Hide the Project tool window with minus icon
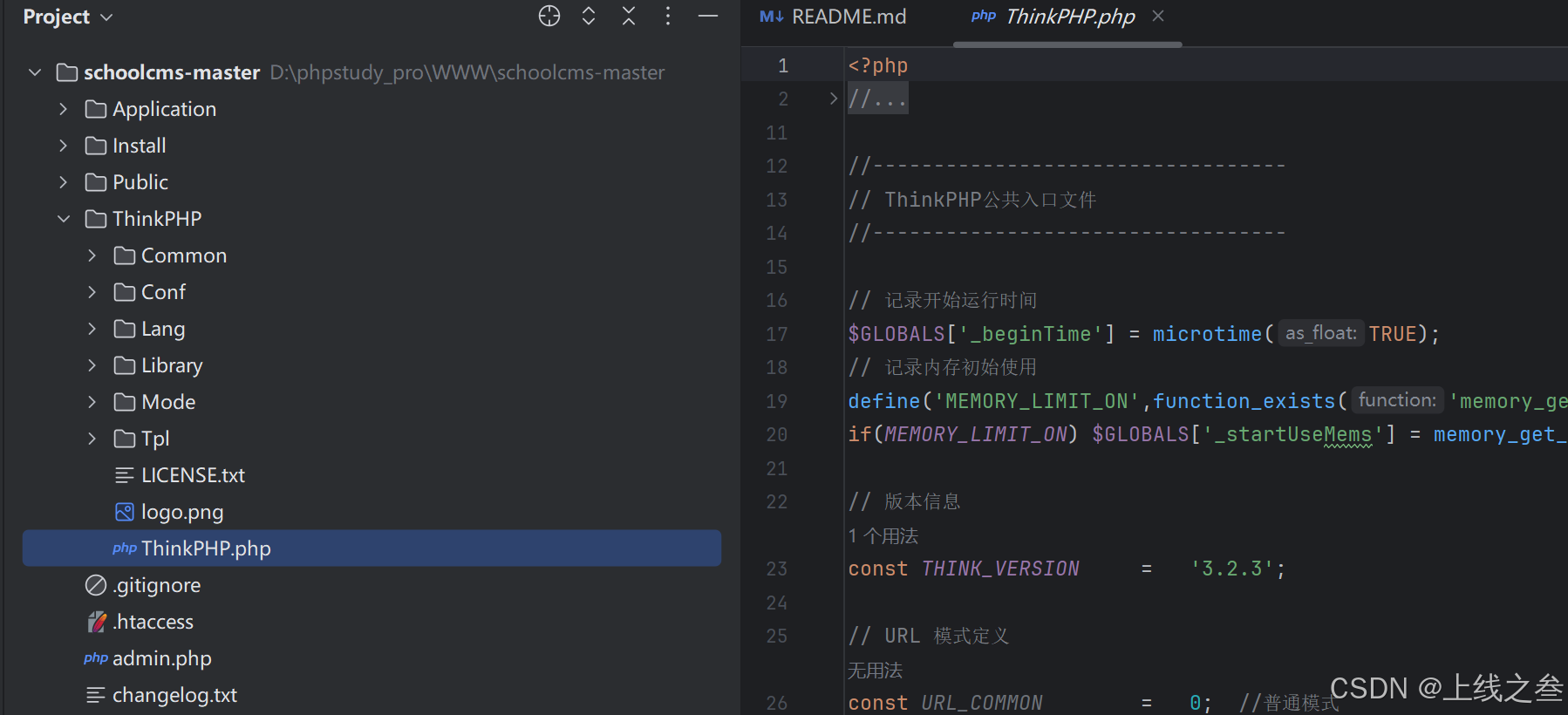The height and width of the screenshot is (715, 1568). coord(708,16)
